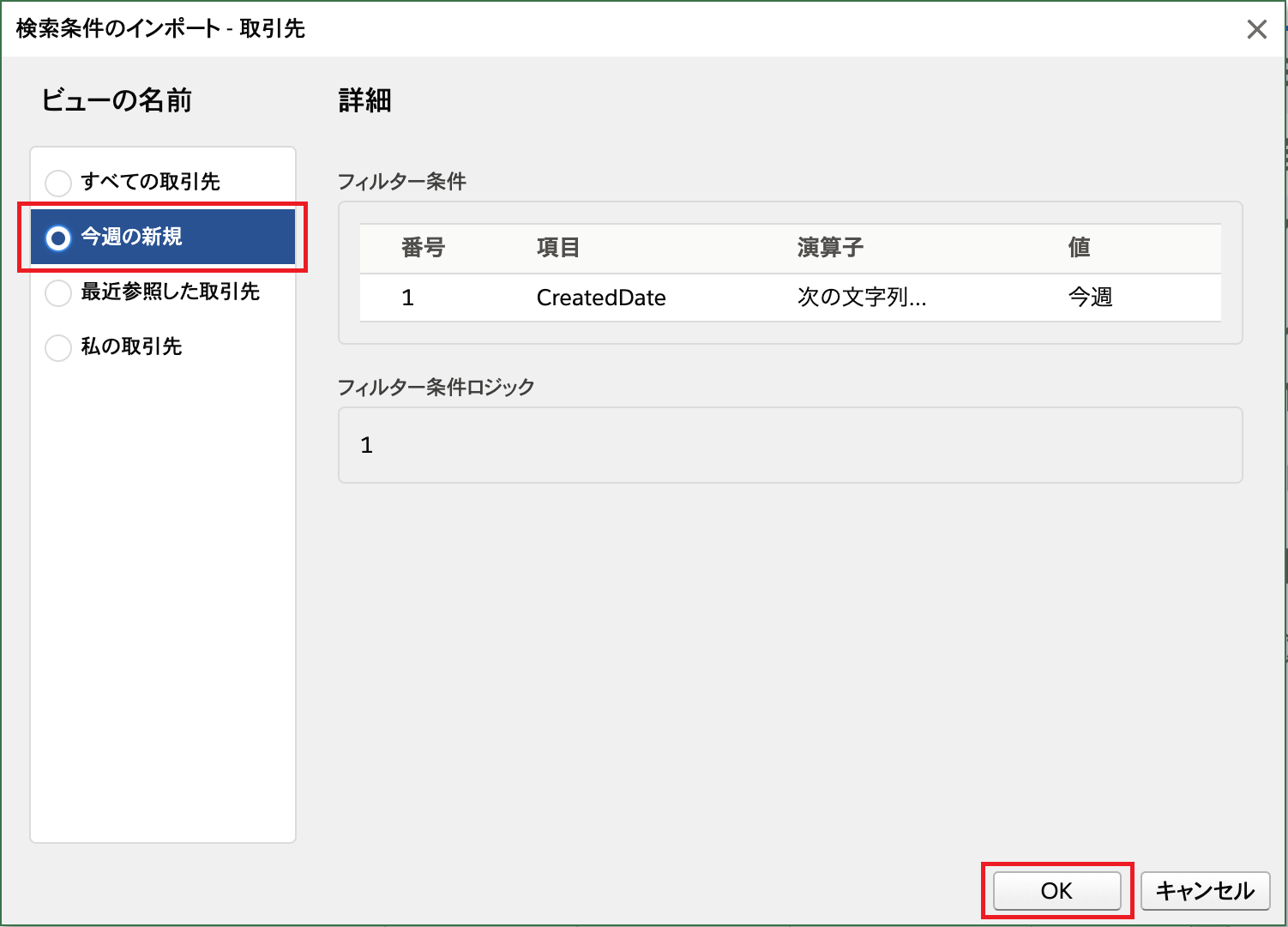Click the 詳細 heading
The width and height of the screenshot is (1288, 927).
pyautogui.click(x=364, y=100)
